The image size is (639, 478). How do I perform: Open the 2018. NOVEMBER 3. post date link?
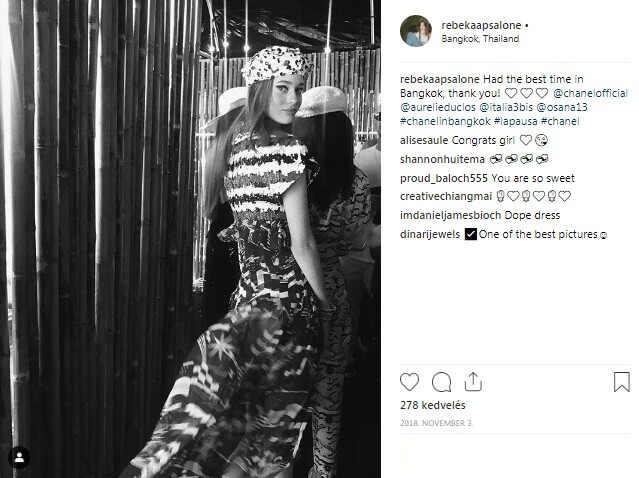436,423
